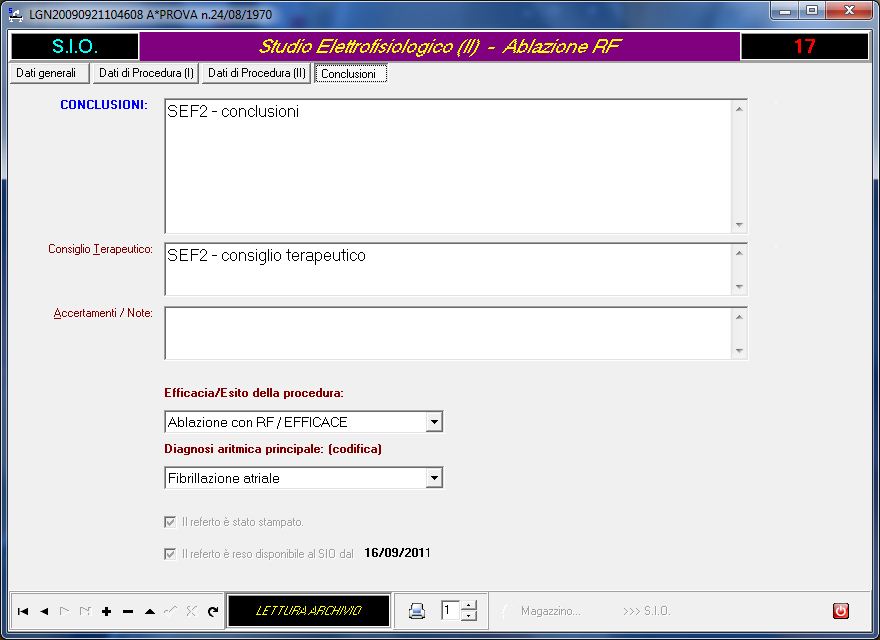Print the report with printer icon
880x640 pixels.
coord(416,611)
